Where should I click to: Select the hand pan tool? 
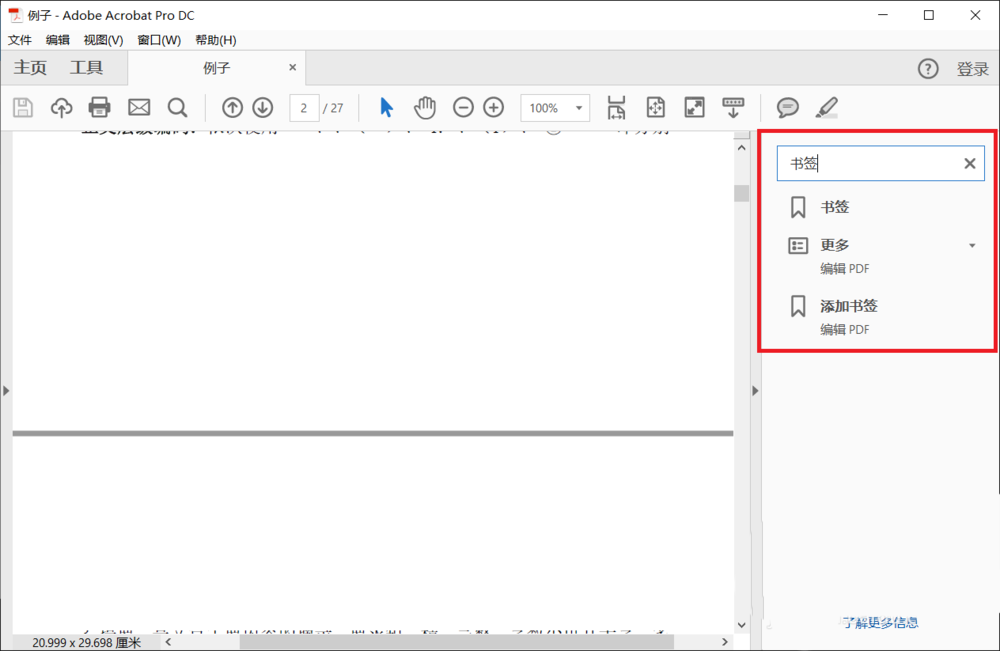point(425,108)
